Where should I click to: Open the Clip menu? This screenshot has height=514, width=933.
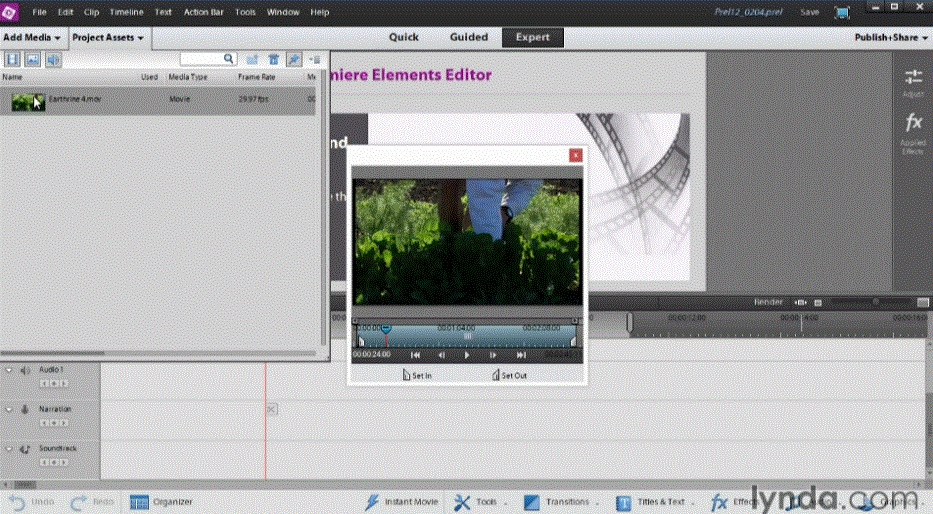click(91, 12)
